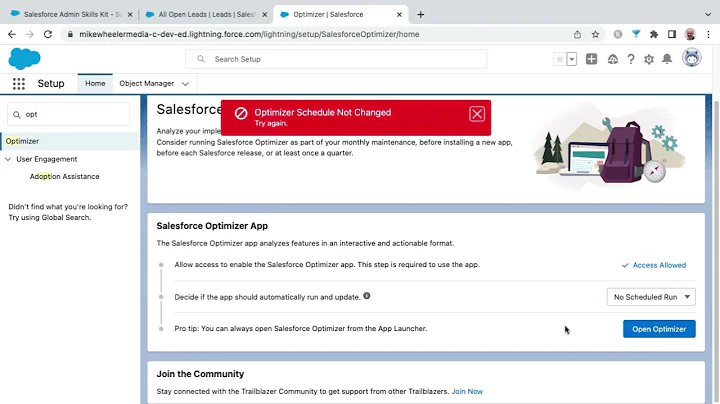Open the Extensions puzzle icon
Screen dimensions: 720x404
654,34
